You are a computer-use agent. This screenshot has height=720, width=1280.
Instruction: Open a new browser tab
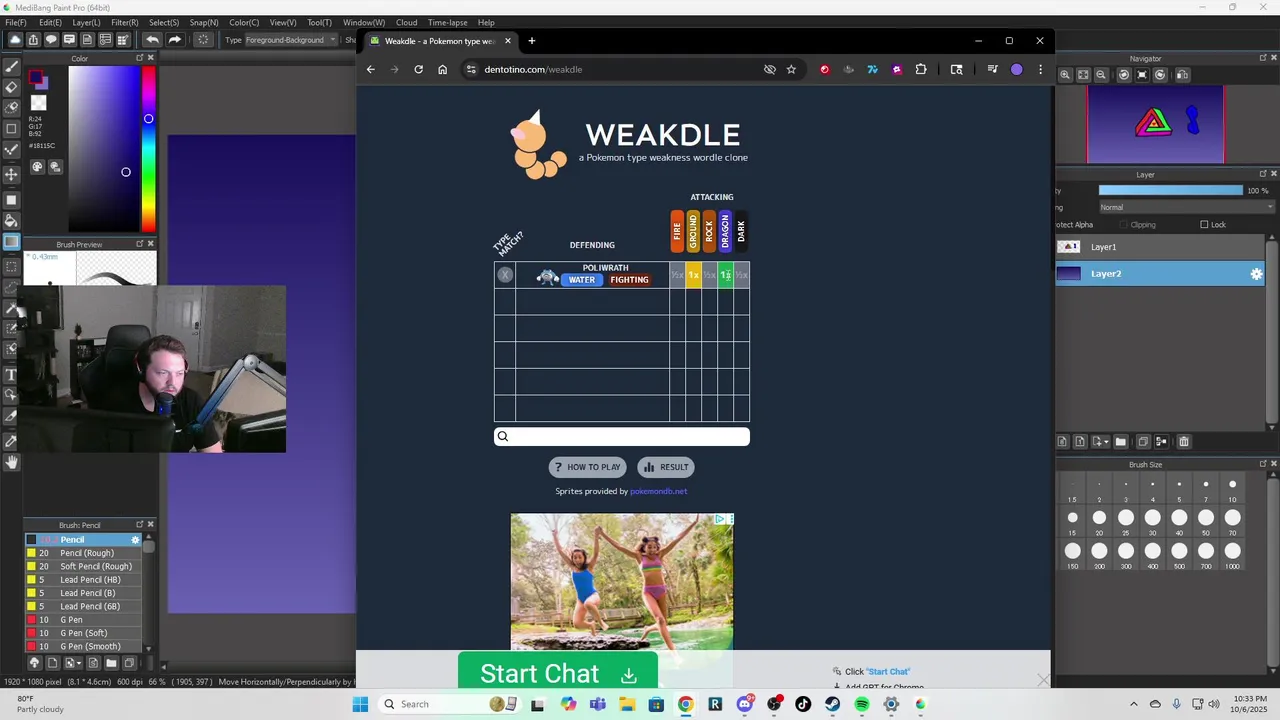(532, 41)
